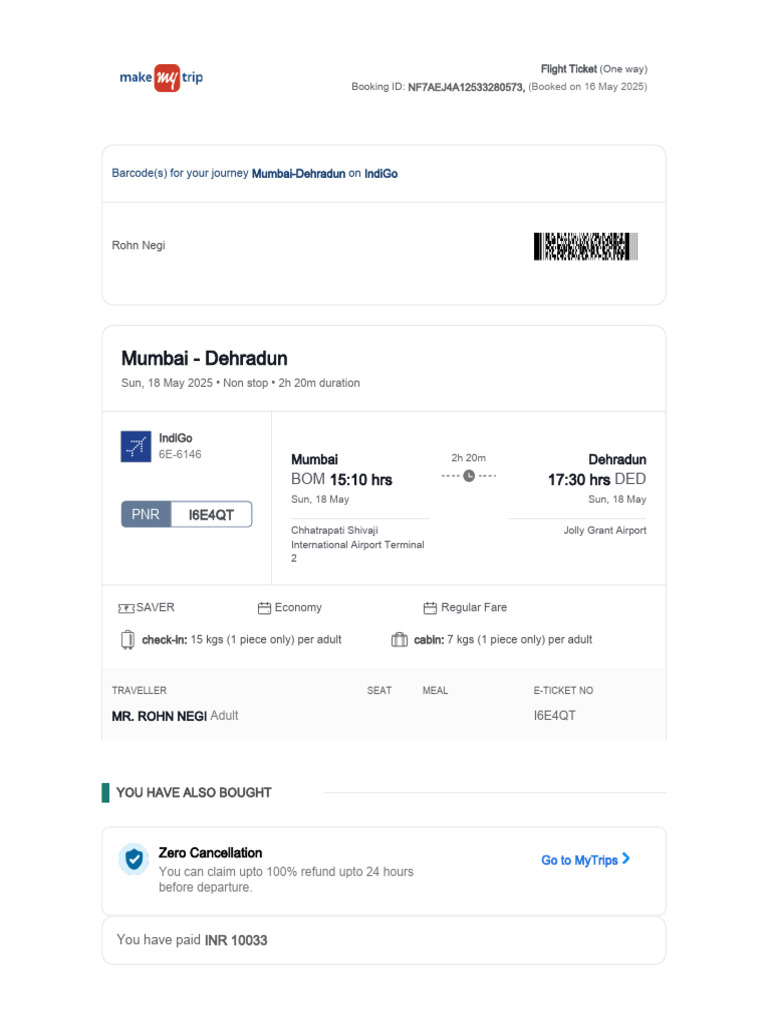Click the boarding barcode image
The image size is (768, 1024).
(x=585, y=247)
